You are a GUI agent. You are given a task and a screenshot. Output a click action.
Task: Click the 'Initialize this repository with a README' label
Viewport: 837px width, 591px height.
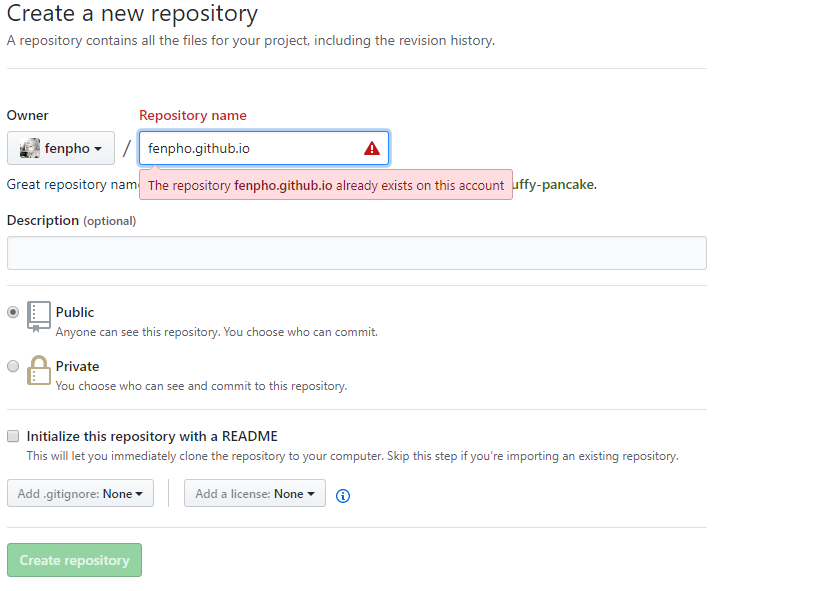(152, 436)
